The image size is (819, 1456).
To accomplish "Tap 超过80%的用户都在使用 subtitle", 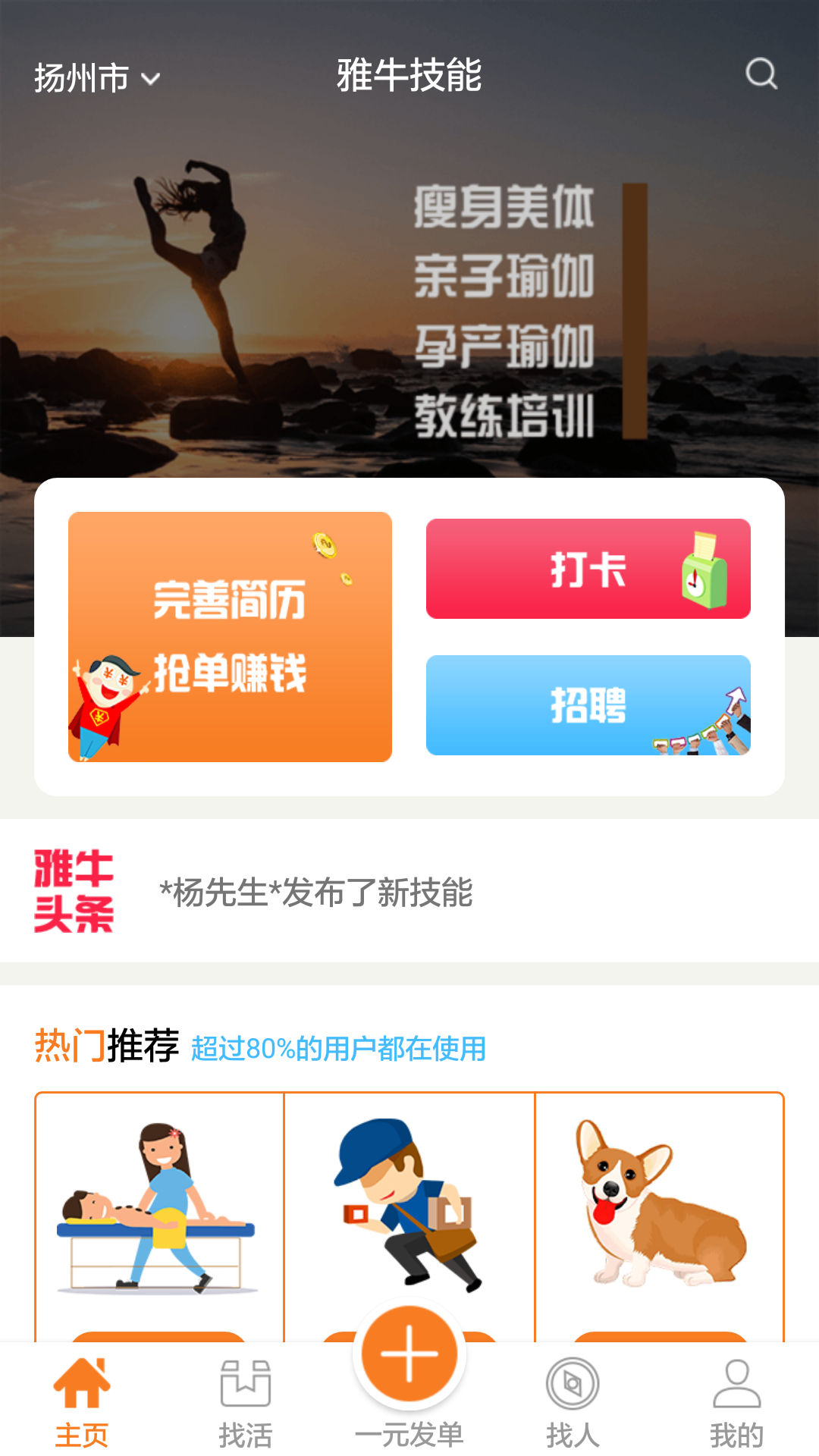I will point(338,1049).
